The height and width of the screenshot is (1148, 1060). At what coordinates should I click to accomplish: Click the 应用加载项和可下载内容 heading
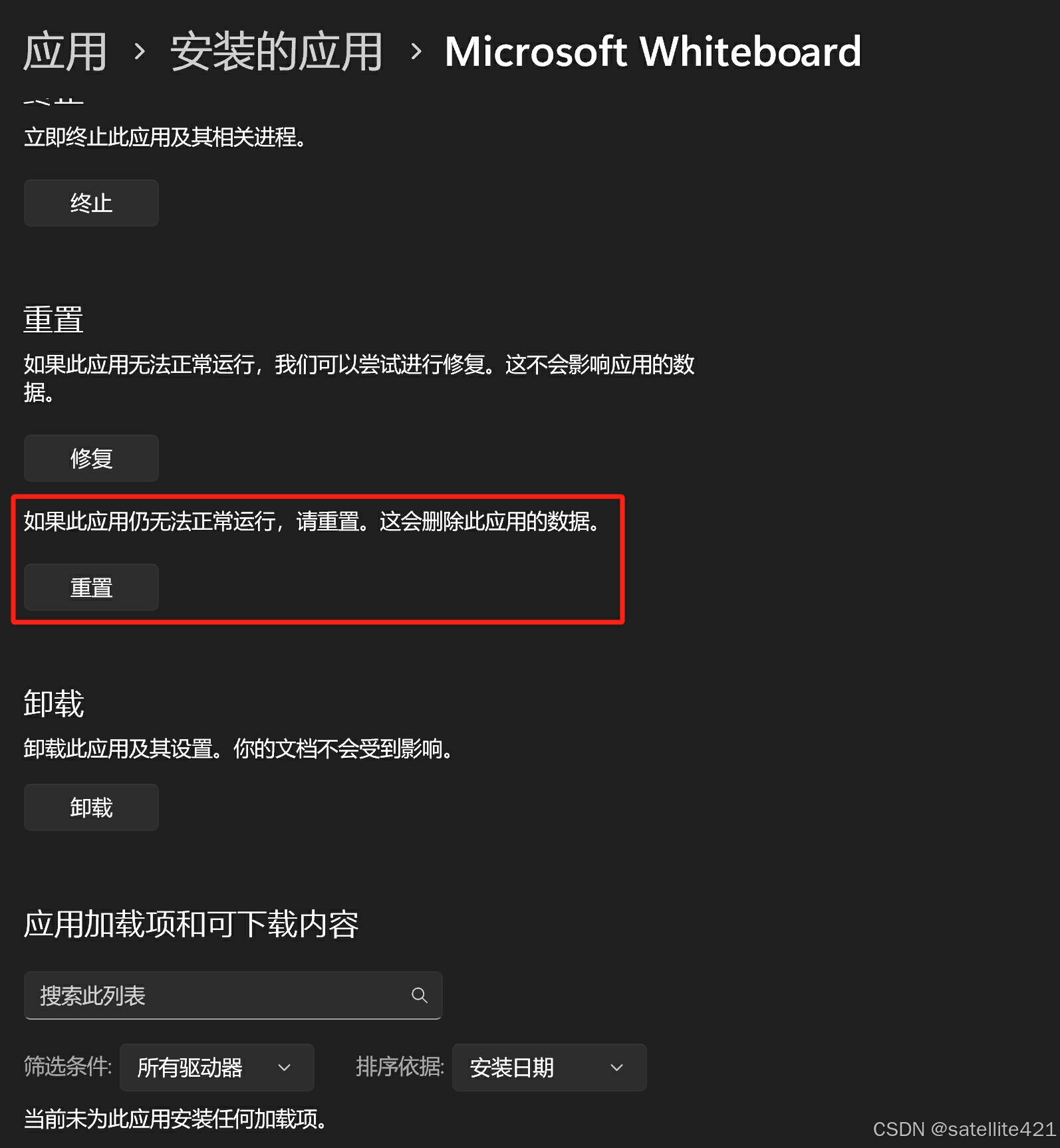click(x=191, y=924)
